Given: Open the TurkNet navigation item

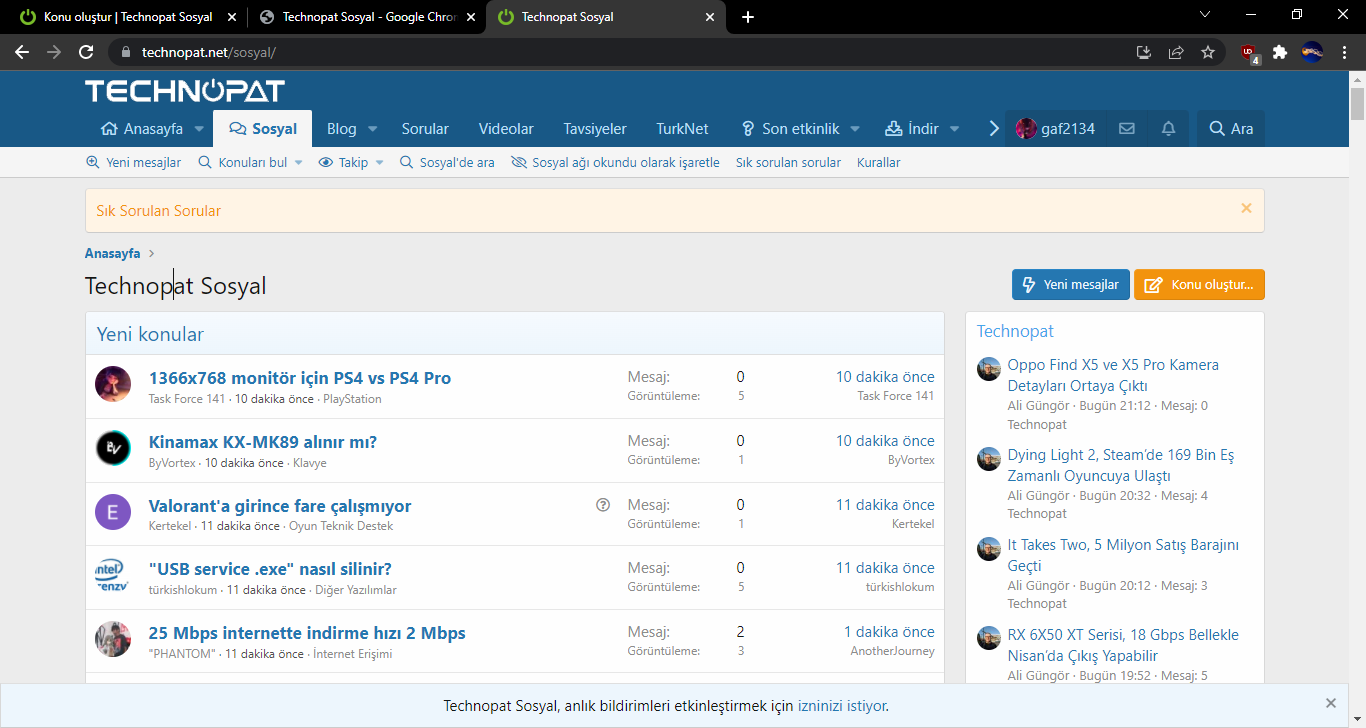Looking at the screenshot, I should pyautogui.click(x=682, y=129).
